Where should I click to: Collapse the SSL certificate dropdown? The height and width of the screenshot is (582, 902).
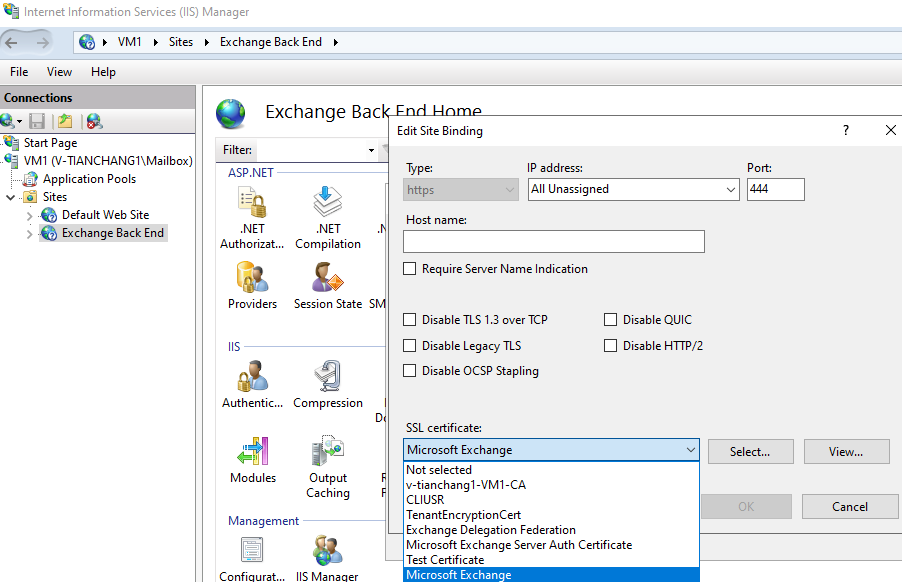690,450
